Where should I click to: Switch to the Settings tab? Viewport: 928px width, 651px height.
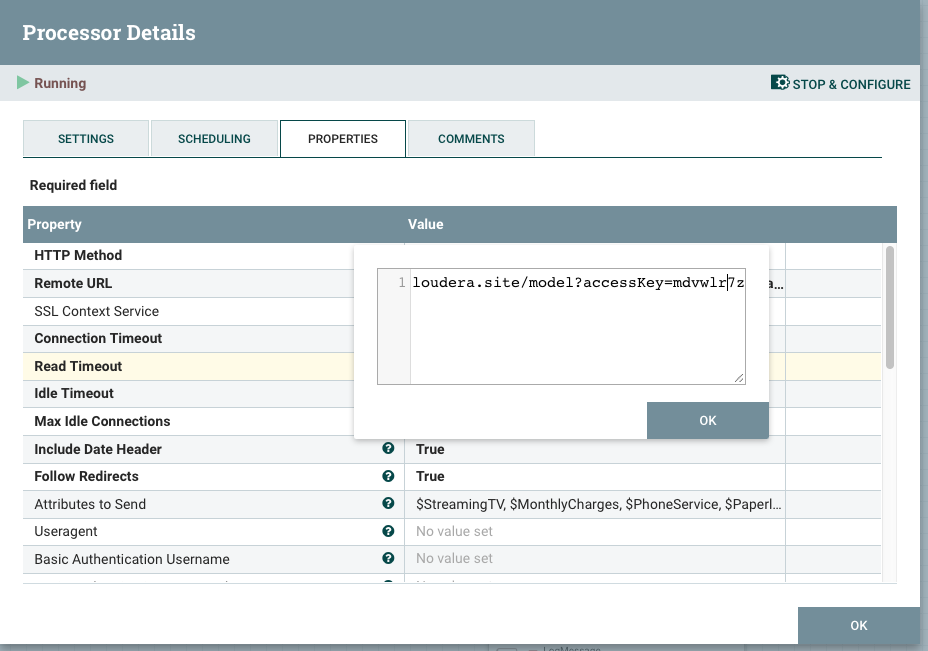[85, 138]
